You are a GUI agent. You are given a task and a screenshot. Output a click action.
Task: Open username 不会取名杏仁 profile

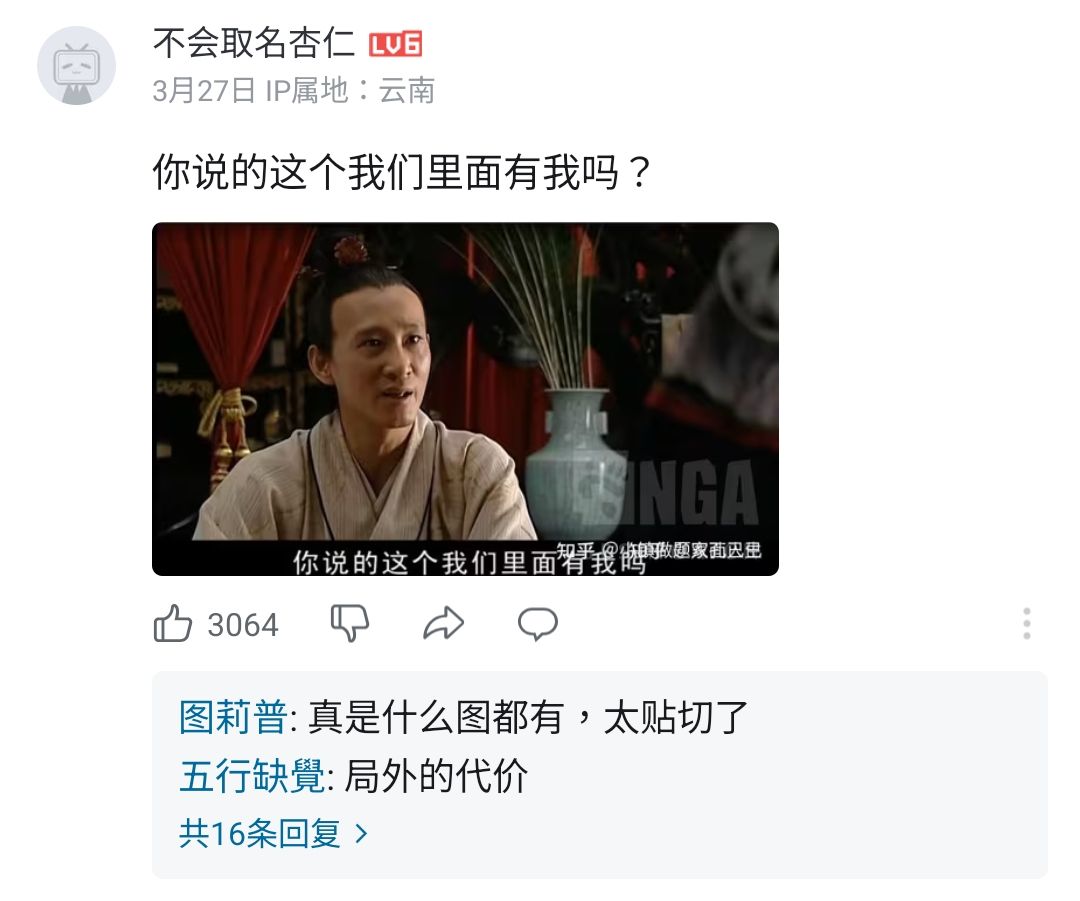click(x=253, y=43)
